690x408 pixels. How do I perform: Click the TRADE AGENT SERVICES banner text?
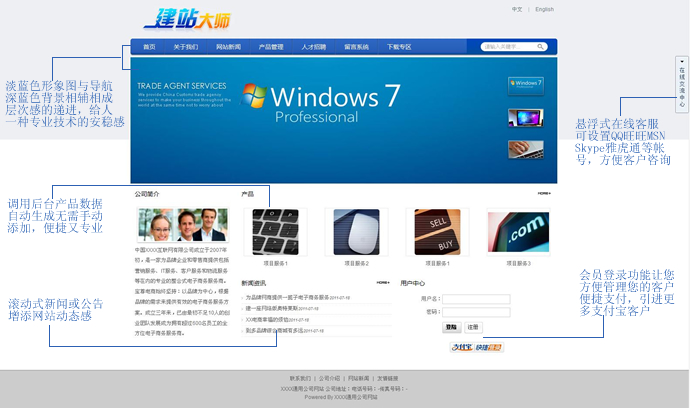pos(182,86)
